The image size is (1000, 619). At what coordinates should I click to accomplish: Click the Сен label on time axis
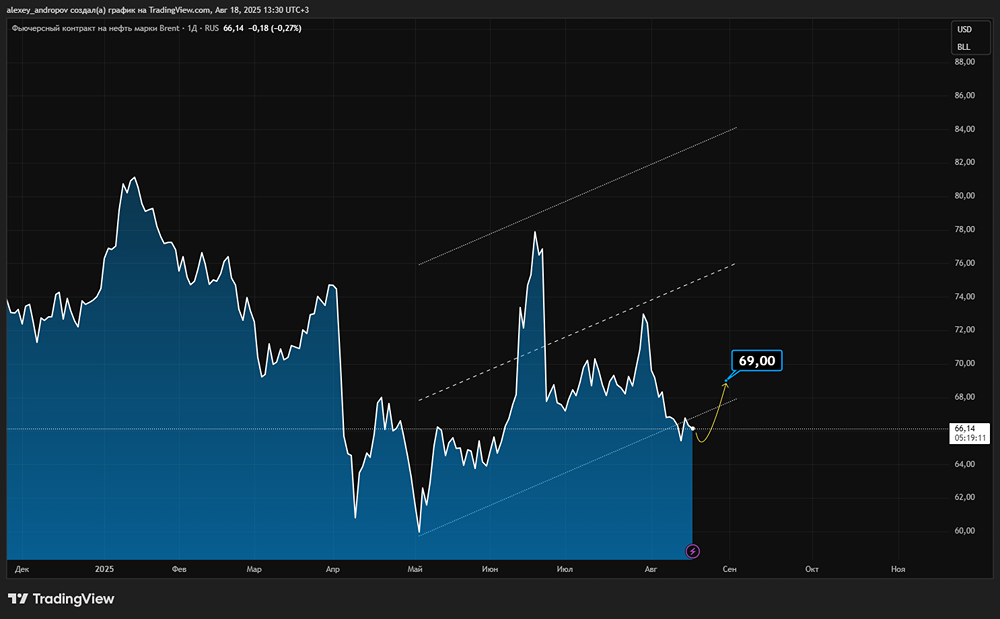tap(730, 569)
